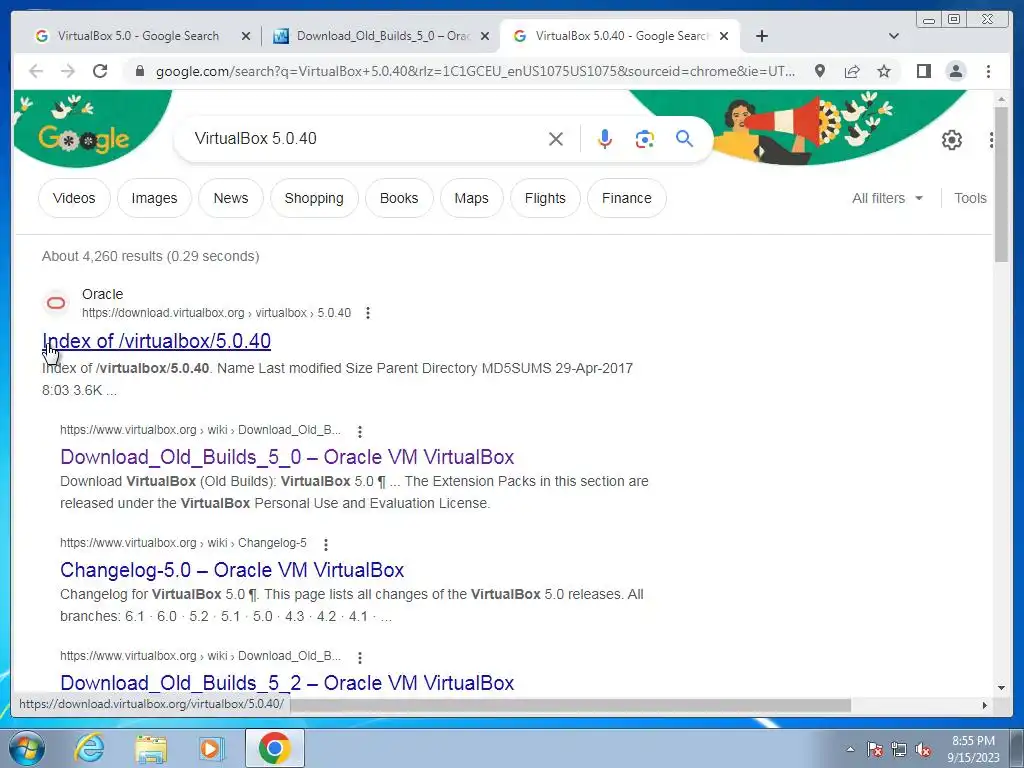Share this page icon
Image resolution: width=1024 pixels, height=768 pixels.
coord(852,71)
